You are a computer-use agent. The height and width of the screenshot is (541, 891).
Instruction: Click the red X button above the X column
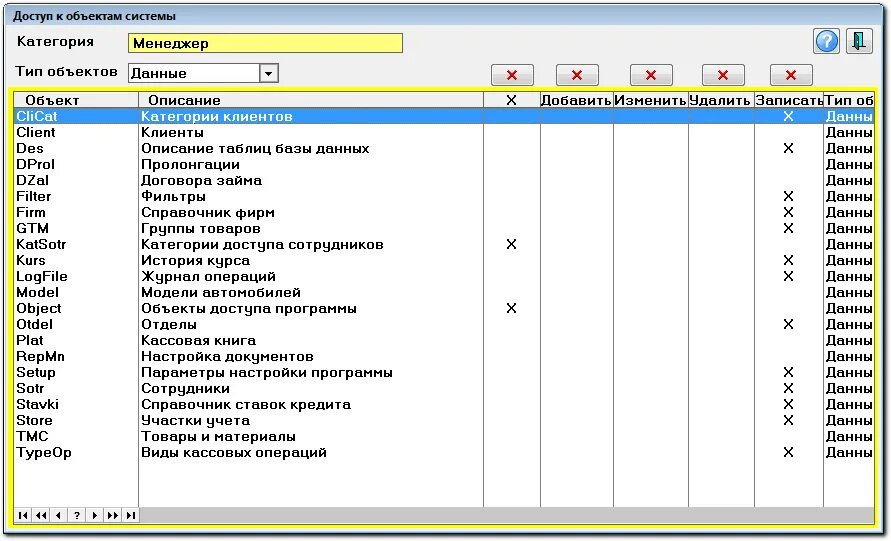[x=512, y=75]
